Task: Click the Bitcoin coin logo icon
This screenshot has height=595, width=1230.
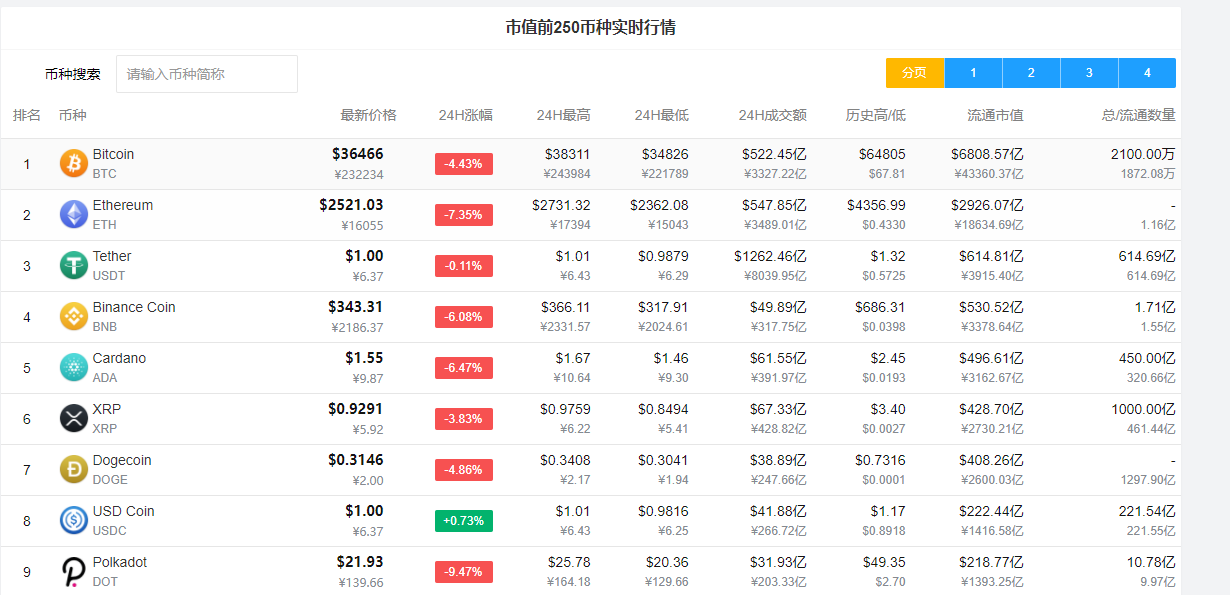Action: coord(74,163)
